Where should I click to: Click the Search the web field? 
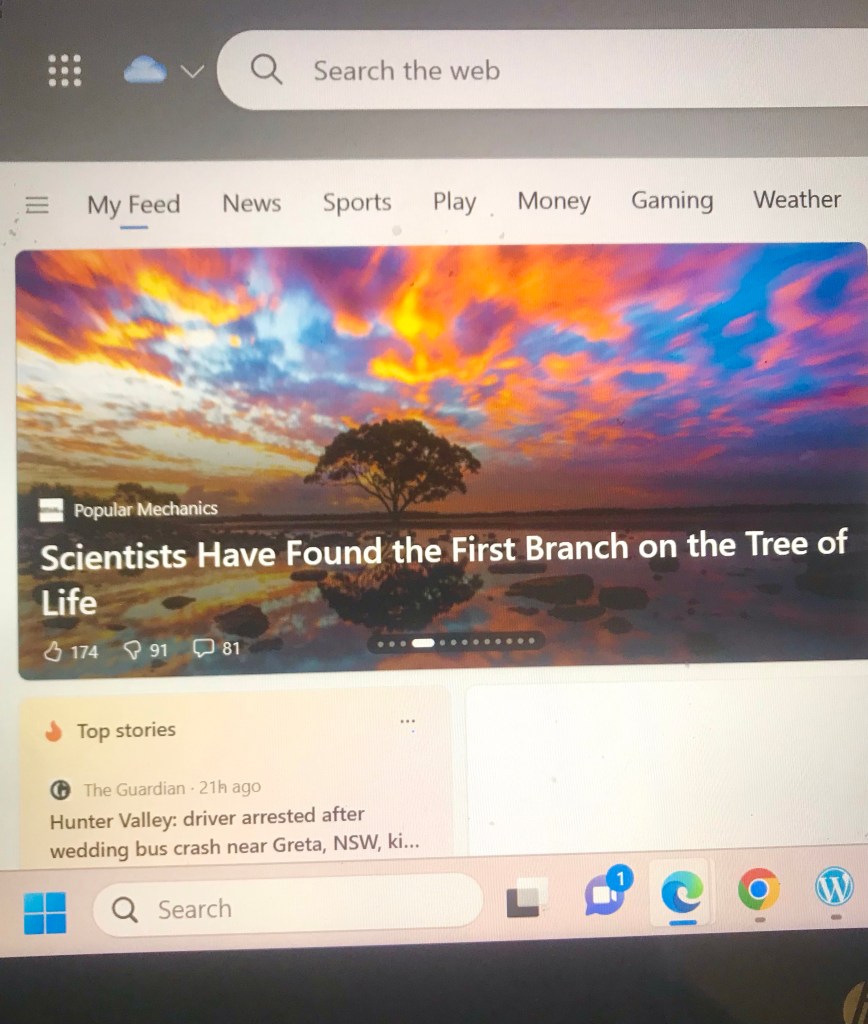(543, 69)
